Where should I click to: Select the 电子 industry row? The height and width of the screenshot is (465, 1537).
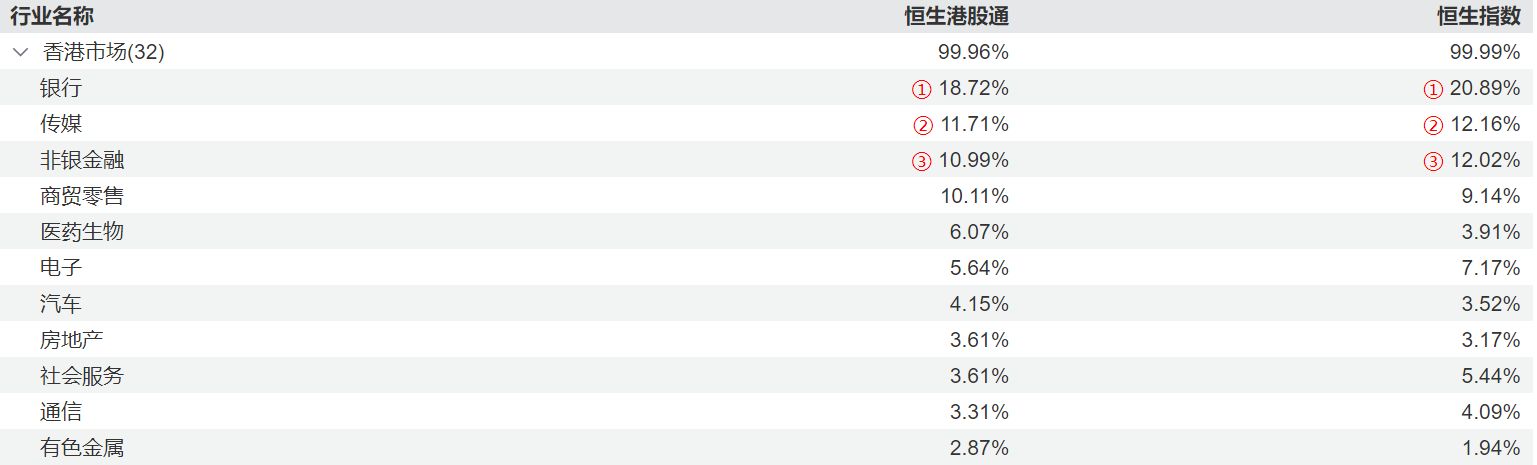click(x=61, y=268)
